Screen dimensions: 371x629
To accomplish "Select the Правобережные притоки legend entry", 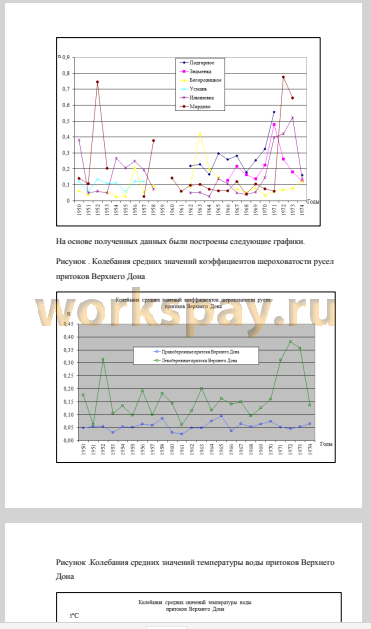I will [197, 352].
